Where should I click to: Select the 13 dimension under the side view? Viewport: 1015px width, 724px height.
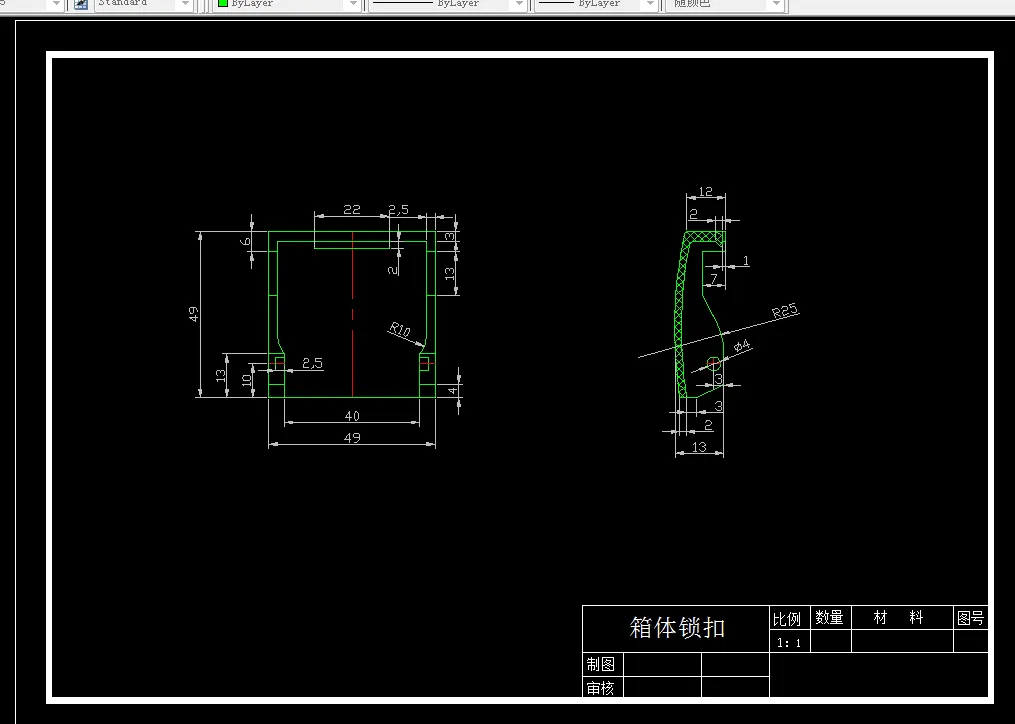point(699,447)
